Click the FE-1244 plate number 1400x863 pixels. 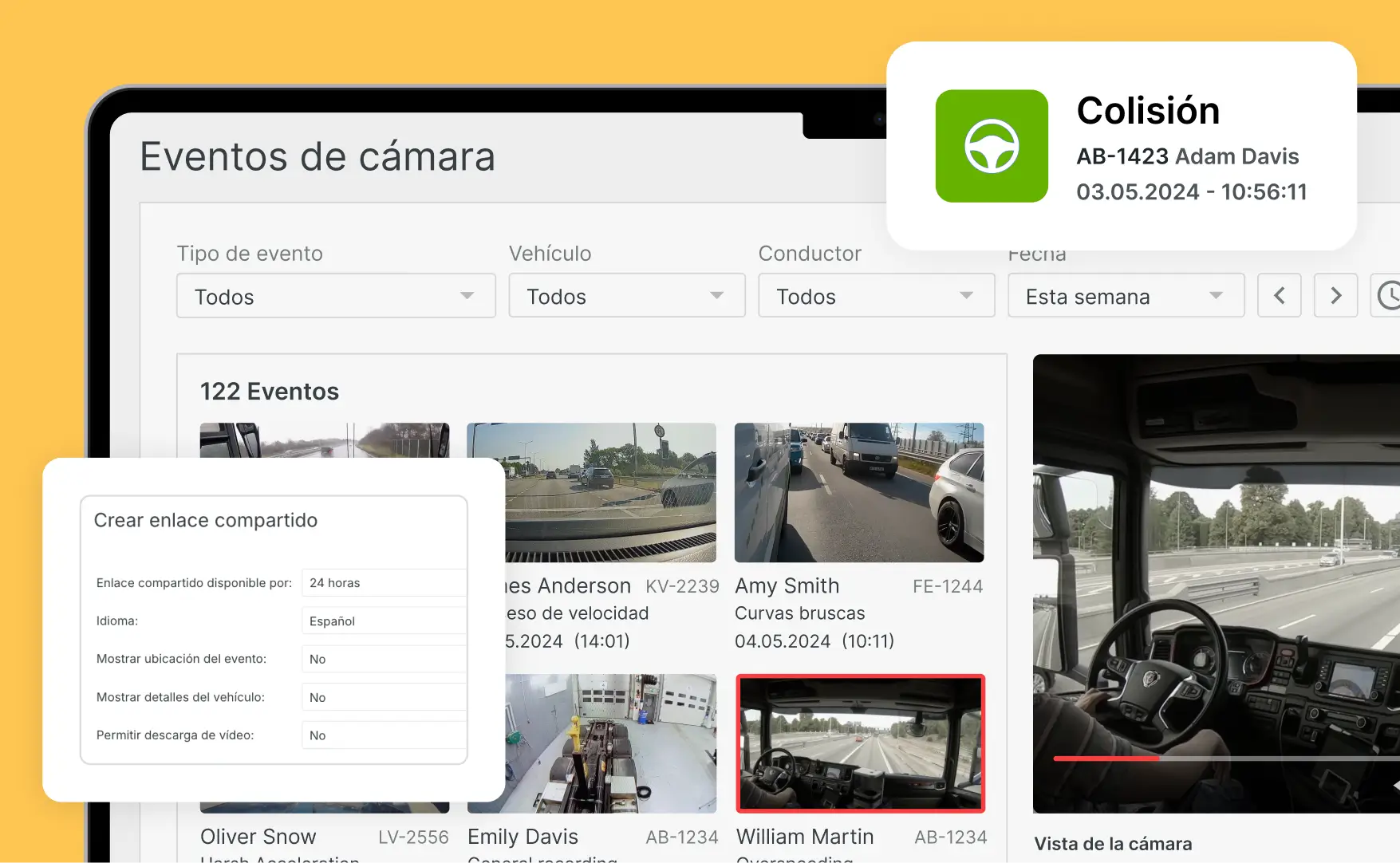[948, 587]
